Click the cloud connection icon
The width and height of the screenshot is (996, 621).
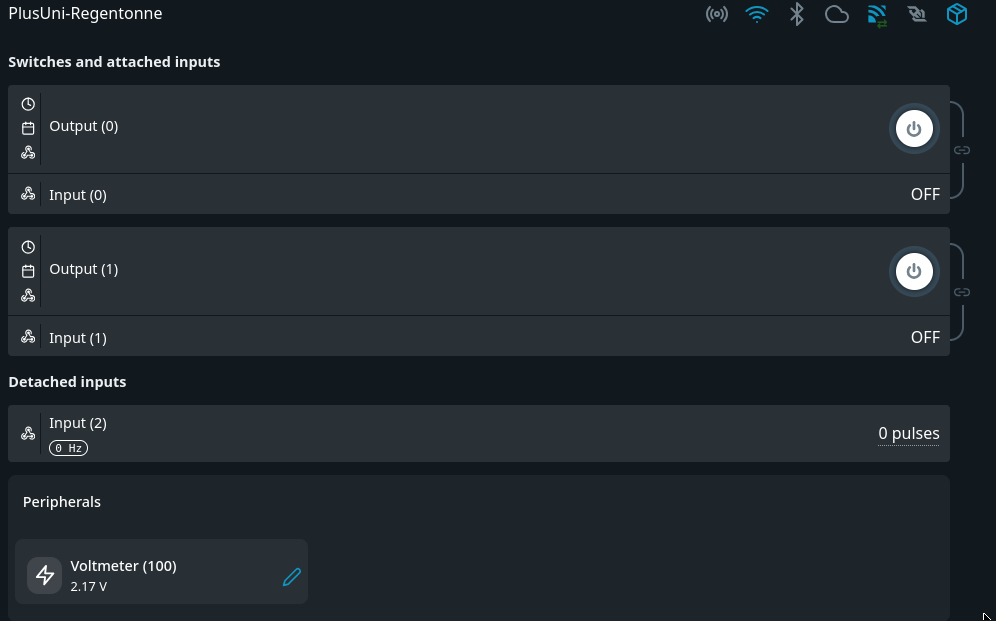(x=837, y=14)
